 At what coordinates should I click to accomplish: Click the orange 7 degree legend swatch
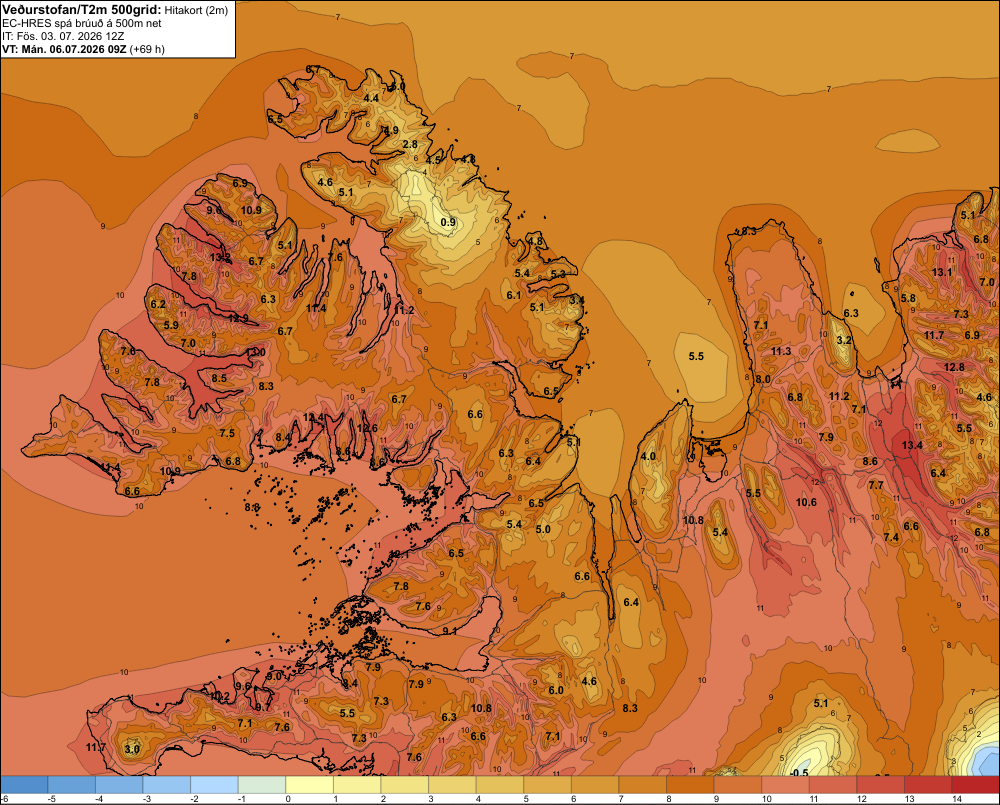642,785
